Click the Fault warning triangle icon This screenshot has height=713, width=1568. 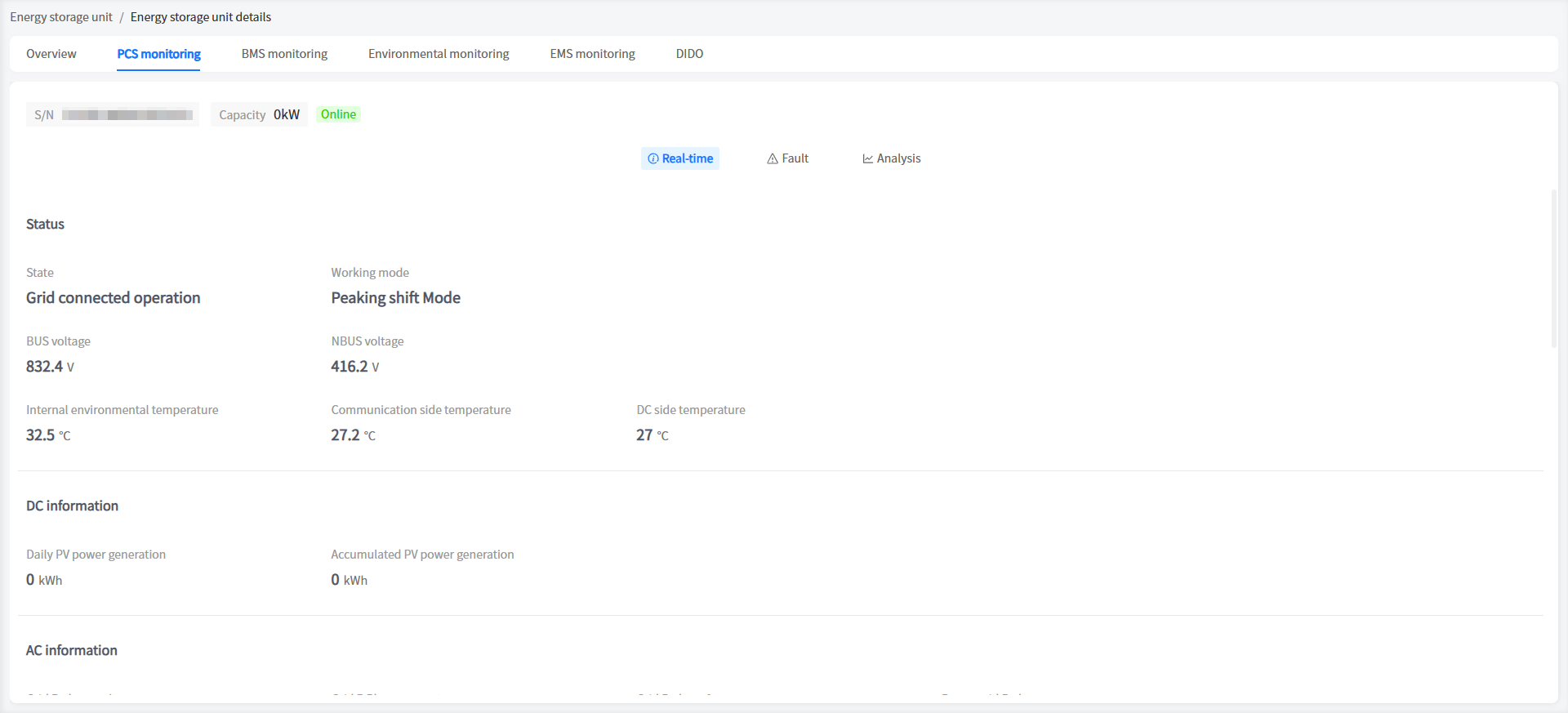click(772, 158)
